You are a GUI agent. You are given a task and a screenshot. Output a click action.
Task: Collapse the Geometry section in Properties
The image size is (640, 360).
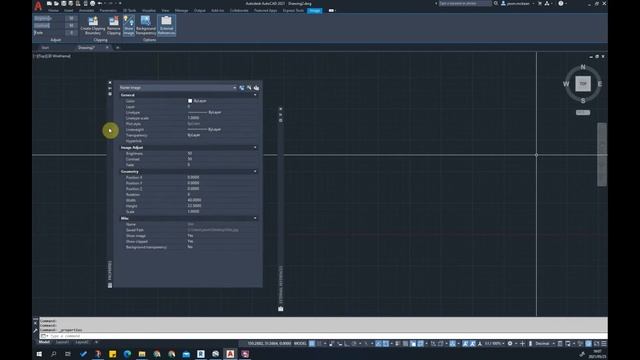point(255,172)
